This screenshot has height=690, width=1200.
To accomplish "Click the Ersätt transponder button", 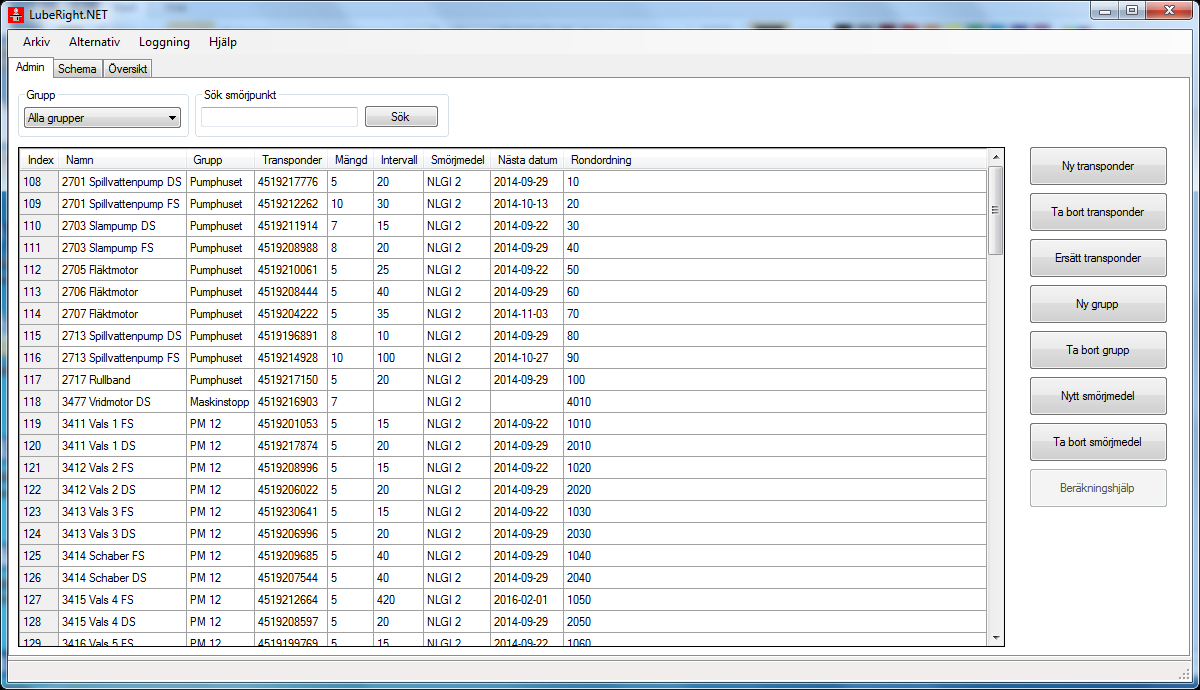I will coord(1098,258).
